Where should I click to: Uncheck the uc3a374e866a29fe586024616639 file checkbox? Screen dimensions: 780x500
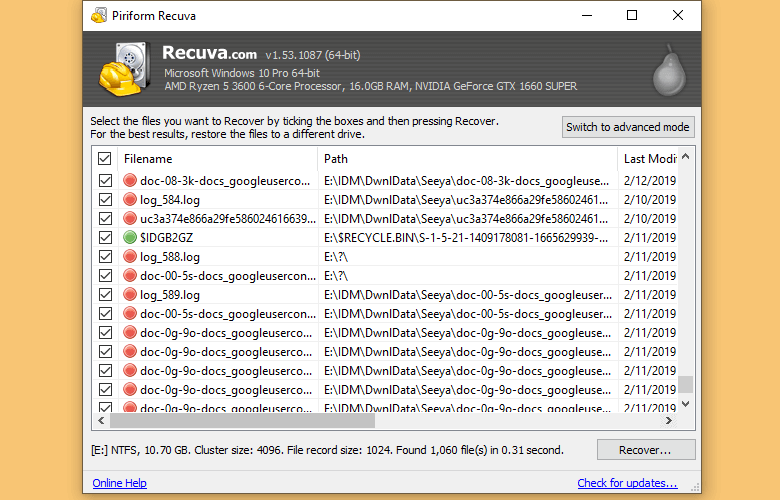point(105,218)
